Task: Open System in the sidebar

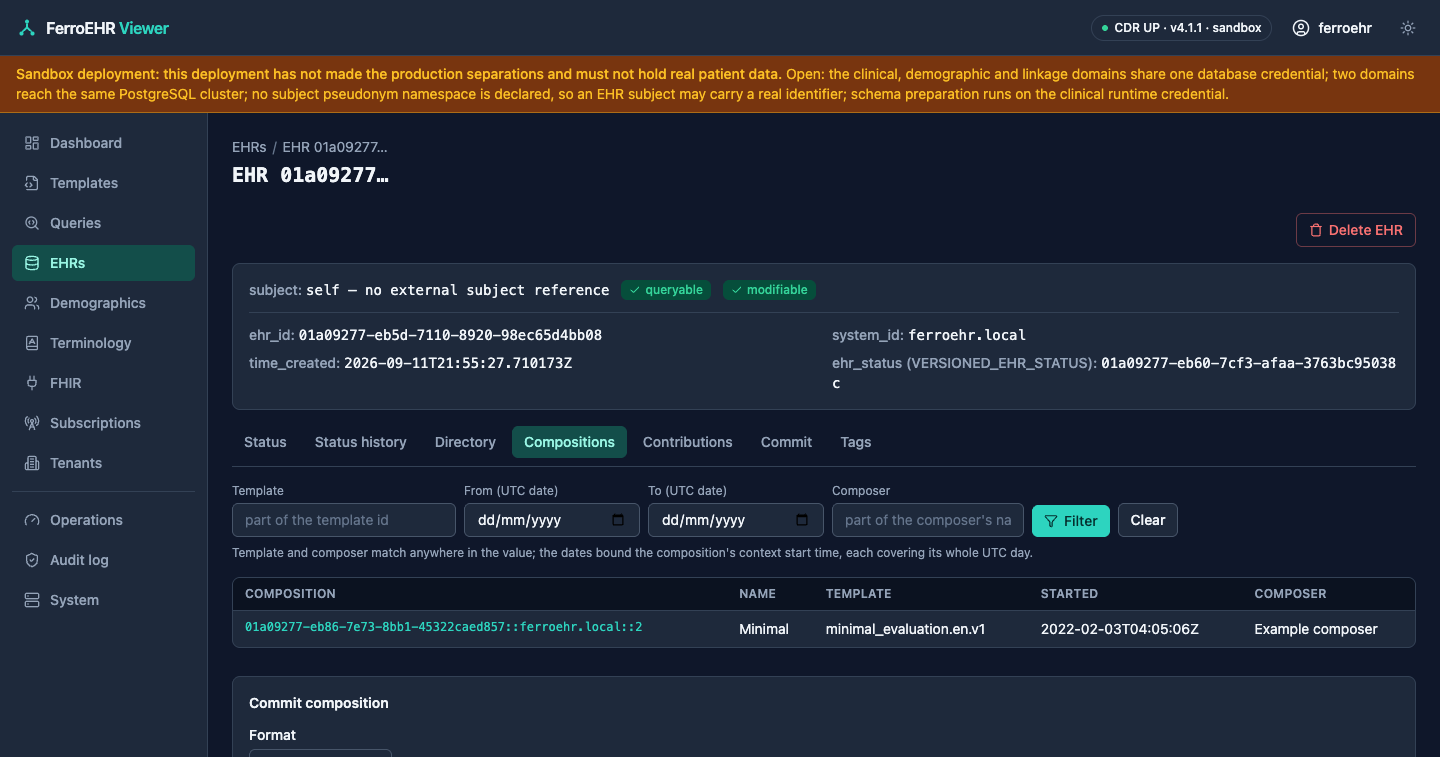Action: 103,600
